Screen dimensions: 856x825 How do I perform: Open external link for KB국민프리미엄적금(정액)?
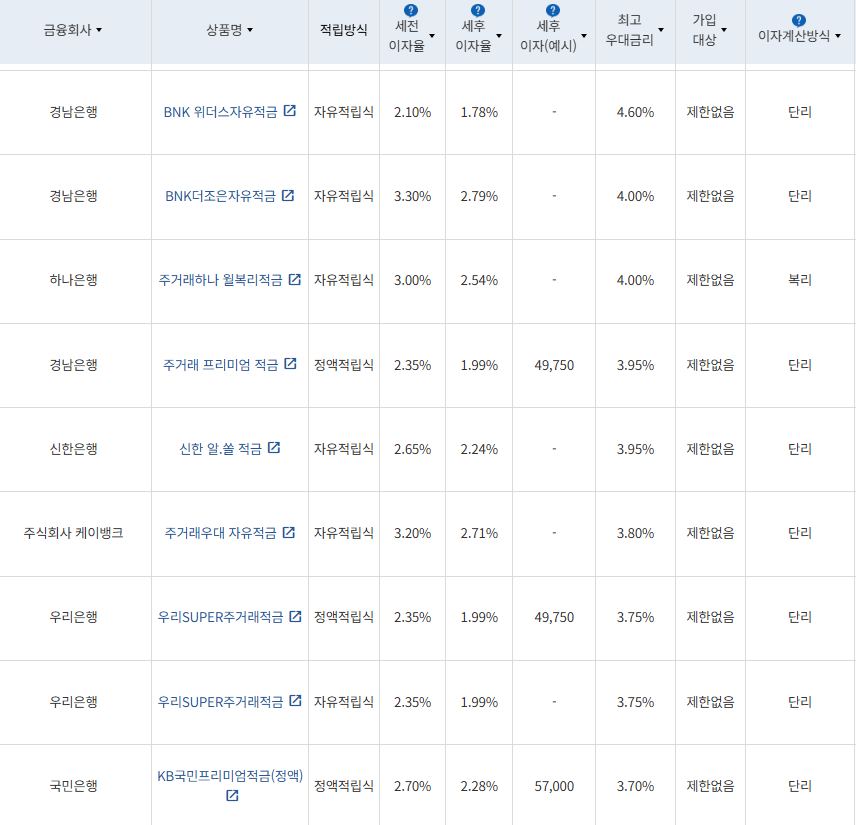click(230, 794)
